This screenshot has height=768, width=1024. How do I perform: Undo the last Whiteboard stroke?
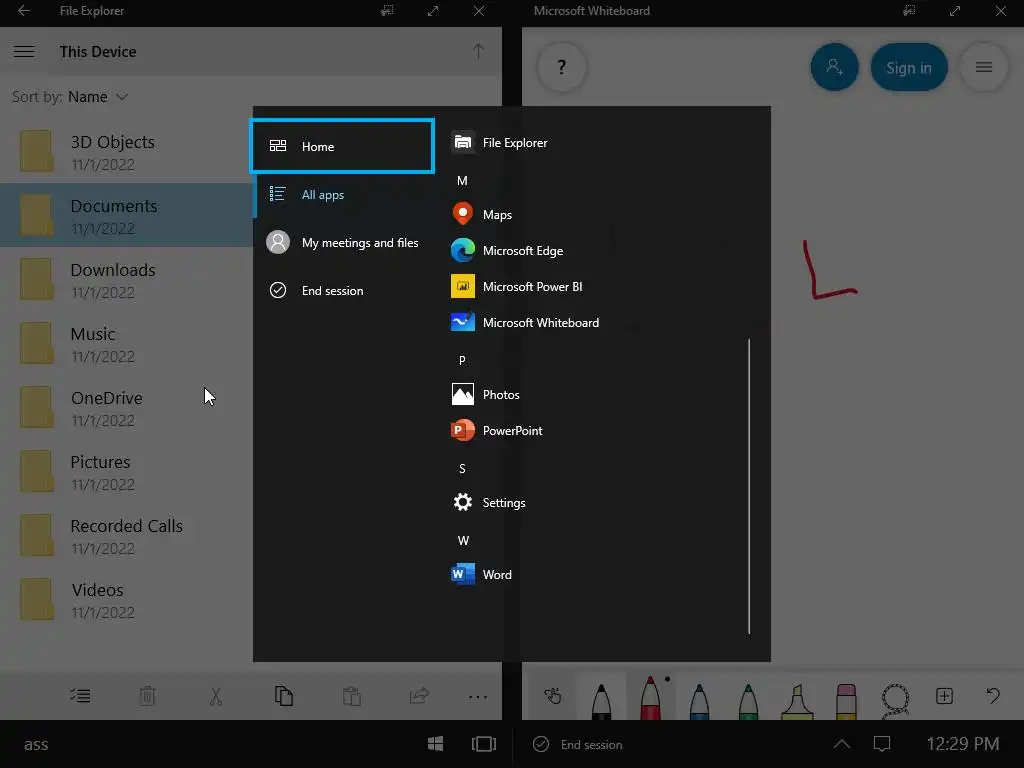tap(993, 696)
